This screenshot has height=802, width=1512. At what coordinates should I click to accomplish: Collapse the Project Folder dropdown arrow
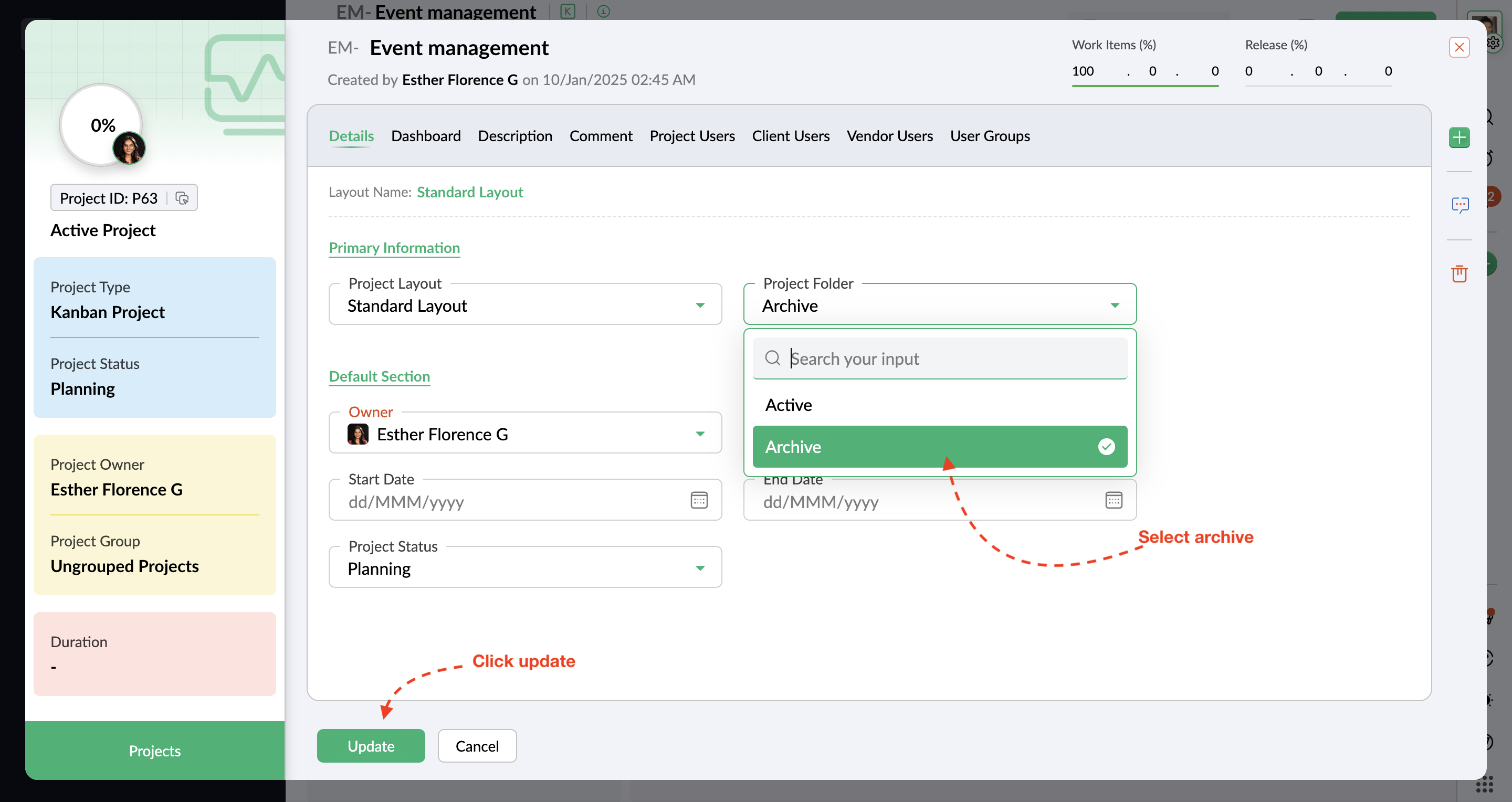(x=1115, y=305)
